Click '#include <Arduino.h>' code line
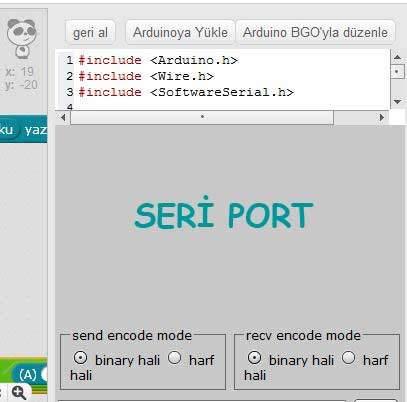This screenshot has width=407, height=402. point(158,60)
